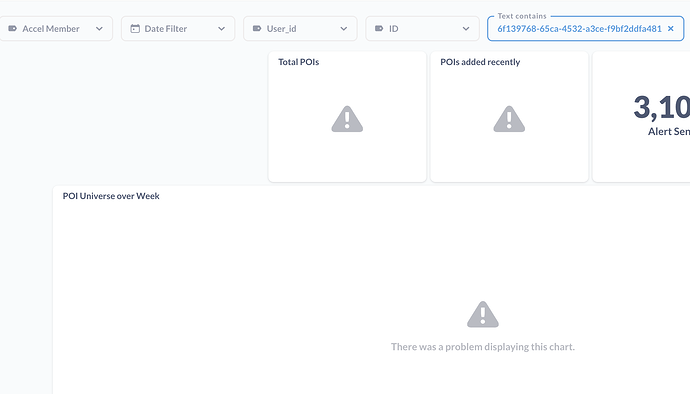Image resolution: width=690 pixels, height=394 pixels.
Task: Click the Alert Sent number value
Action: tap(661, 107)
